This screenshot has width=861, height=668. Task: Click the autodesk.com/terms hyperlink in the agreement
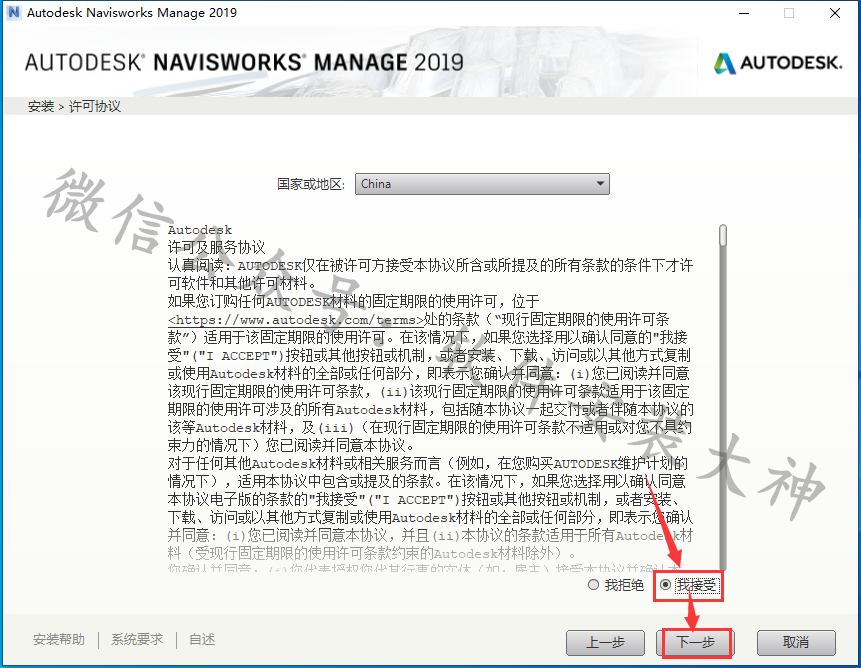pos(296,320)
